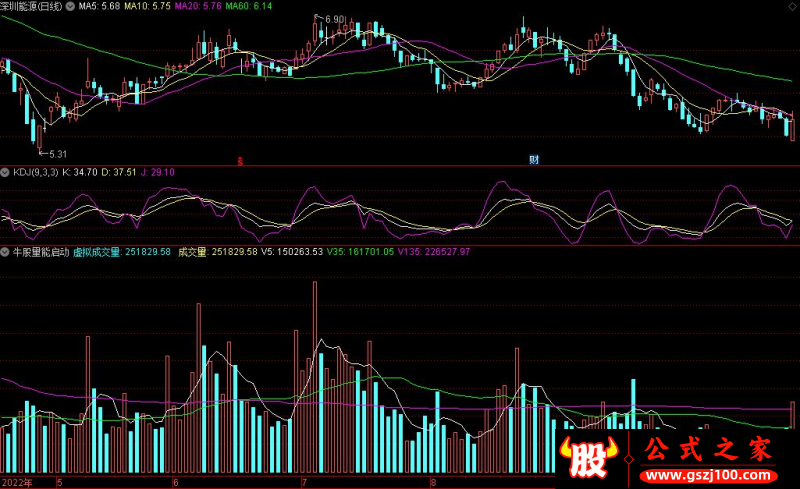
Task: Select the MA60: 6.14 green label
Action: coord(248,7)
